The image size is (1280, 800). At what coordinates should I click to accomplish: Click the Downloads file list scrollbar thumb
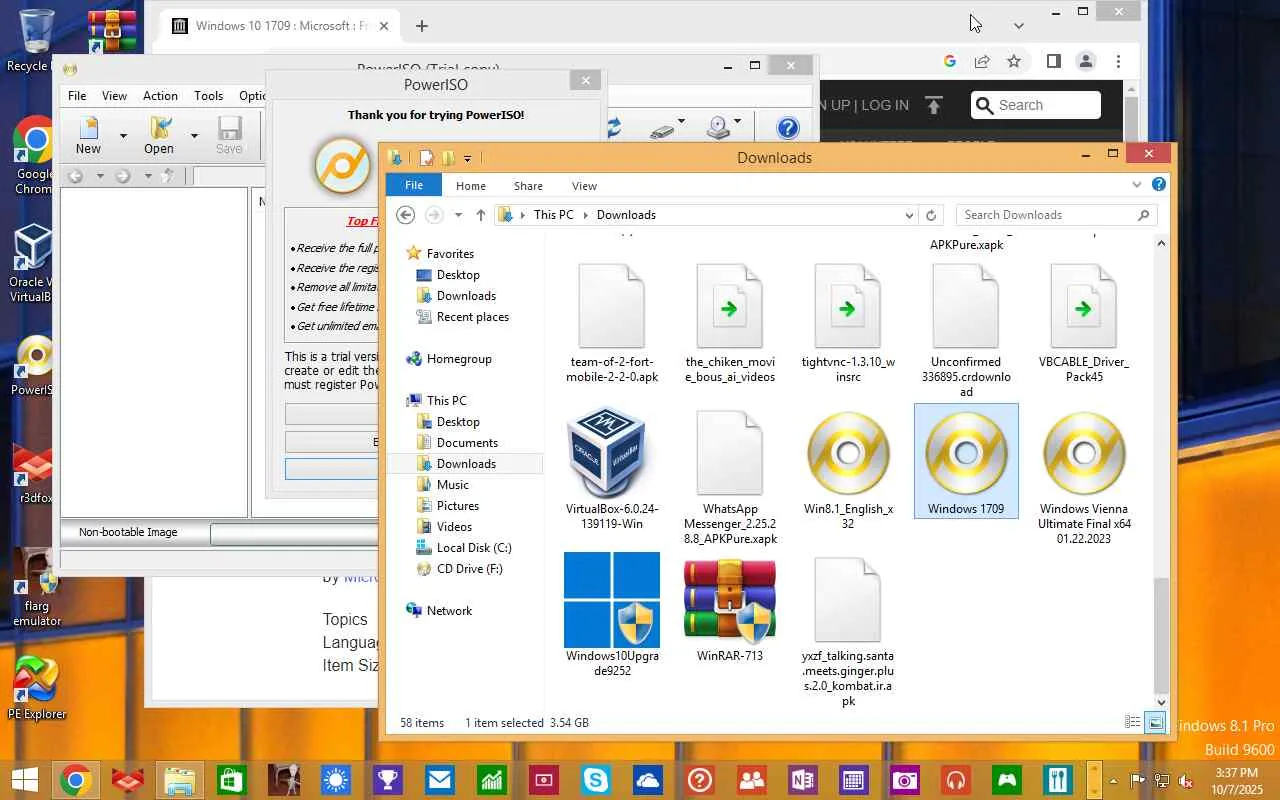pos(1161,636)
